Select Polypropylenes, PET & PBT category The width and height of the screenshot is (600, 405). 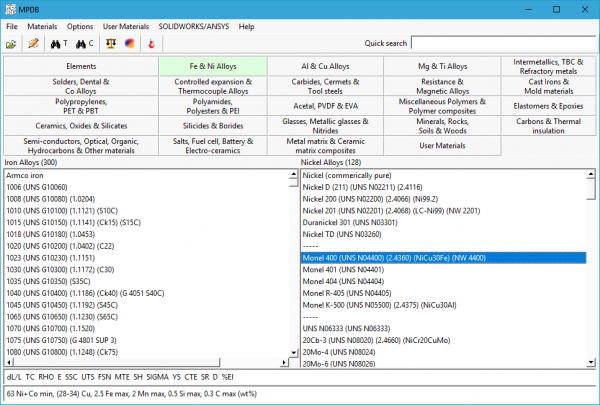point(81,106)
